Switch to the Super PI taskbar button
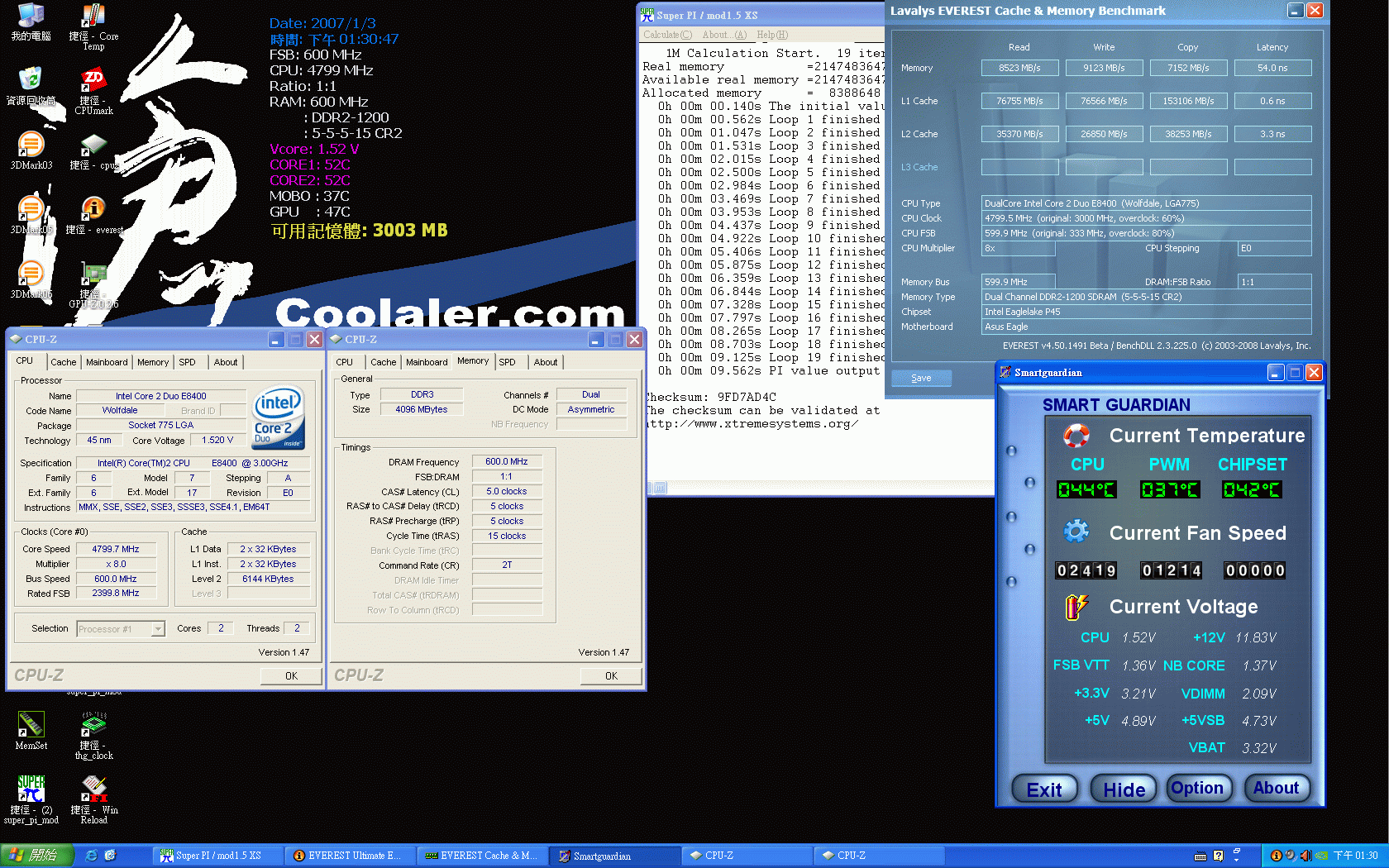Viewport: 1389px width, 868px height. tap(217, 856)
